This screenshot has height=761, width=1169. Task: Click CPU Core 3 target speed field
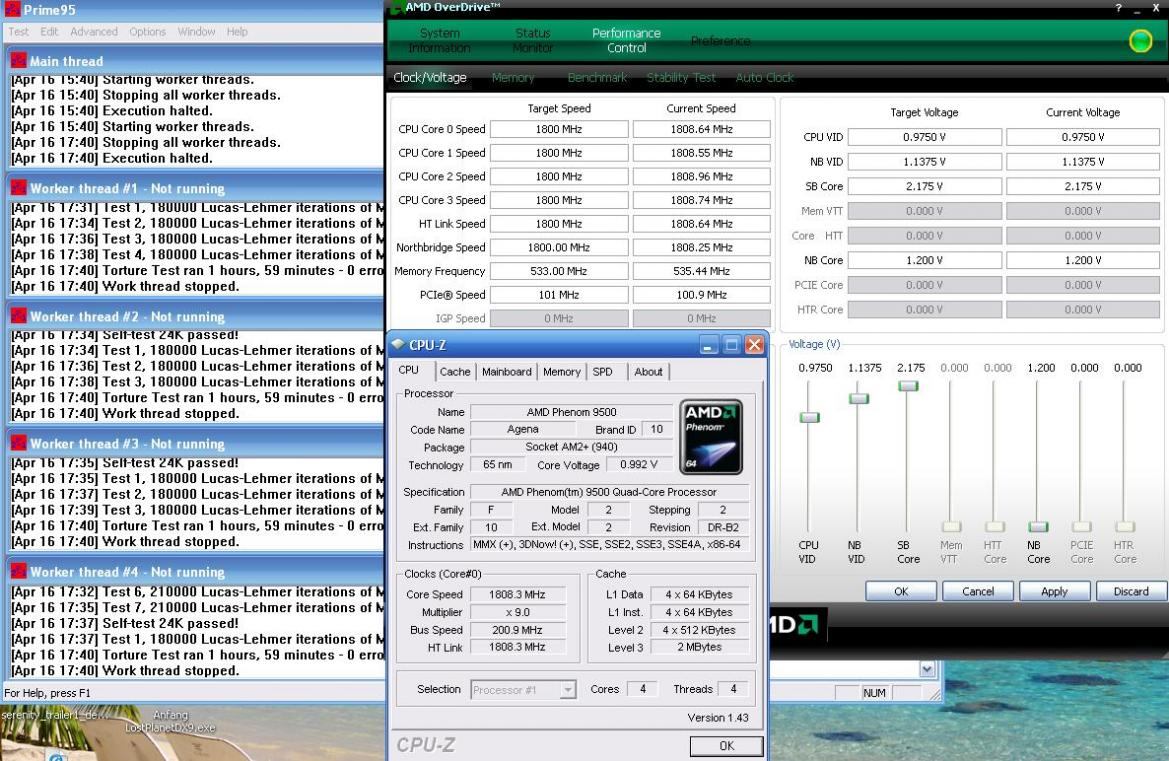(558, 200)
